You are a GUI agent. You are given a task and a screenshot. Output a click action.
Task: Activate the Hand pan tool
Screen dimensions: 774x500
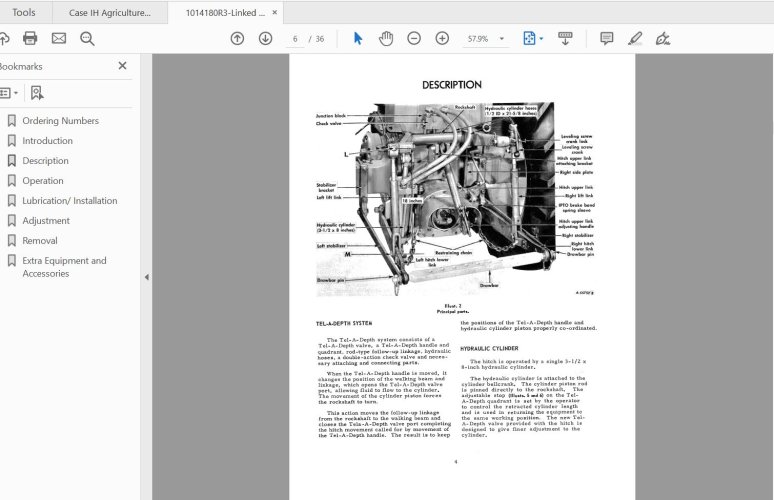tap(386, 38)
